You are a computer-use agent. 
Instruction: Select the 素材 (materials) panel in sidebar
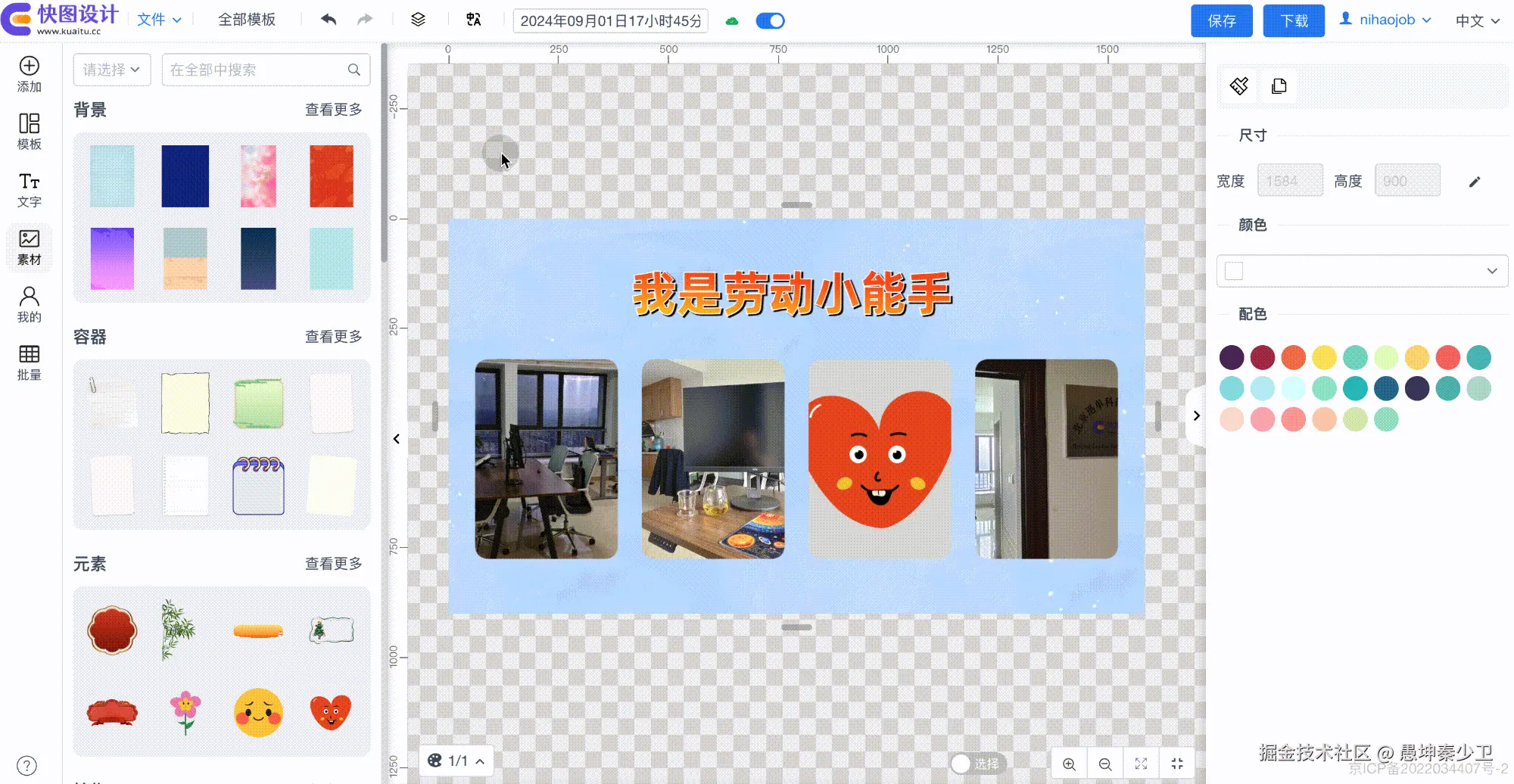click(x=29, y=247)
